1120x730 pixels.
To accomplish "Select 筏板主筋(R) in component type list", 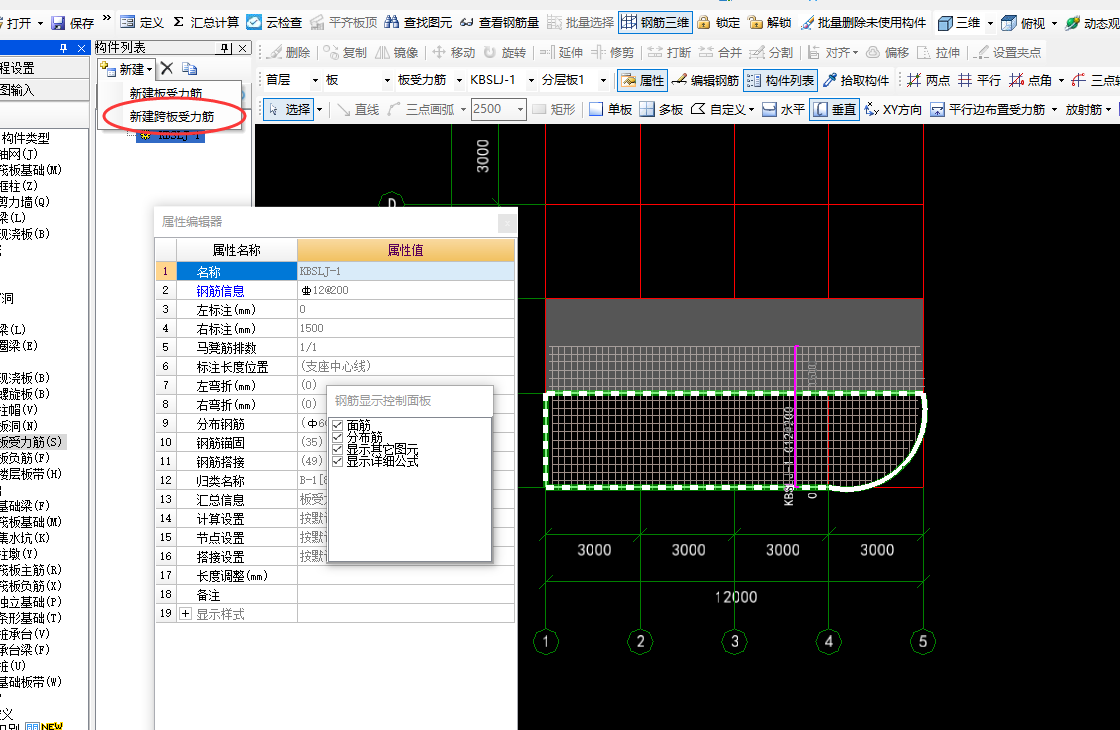I will point(31,571).
